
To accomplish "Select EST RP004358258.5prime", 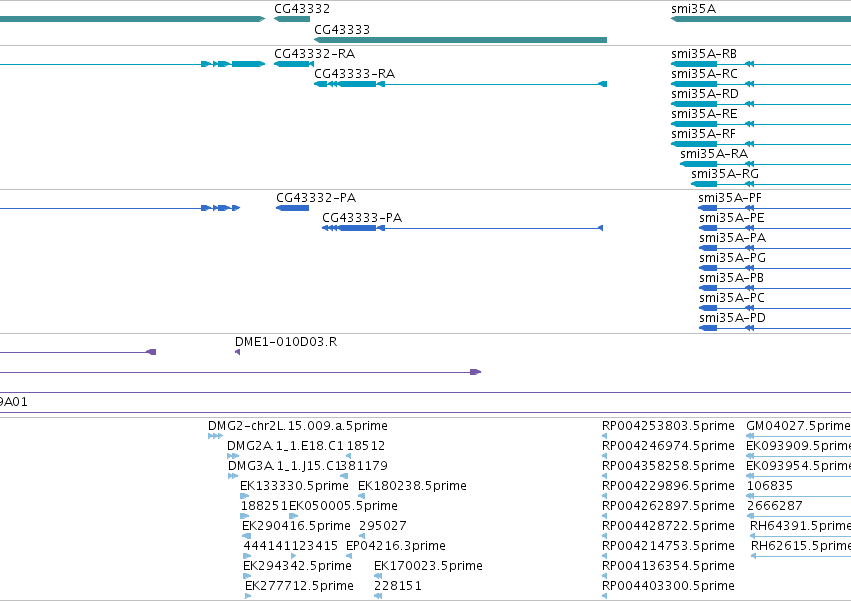I will (x=668, y=466).
